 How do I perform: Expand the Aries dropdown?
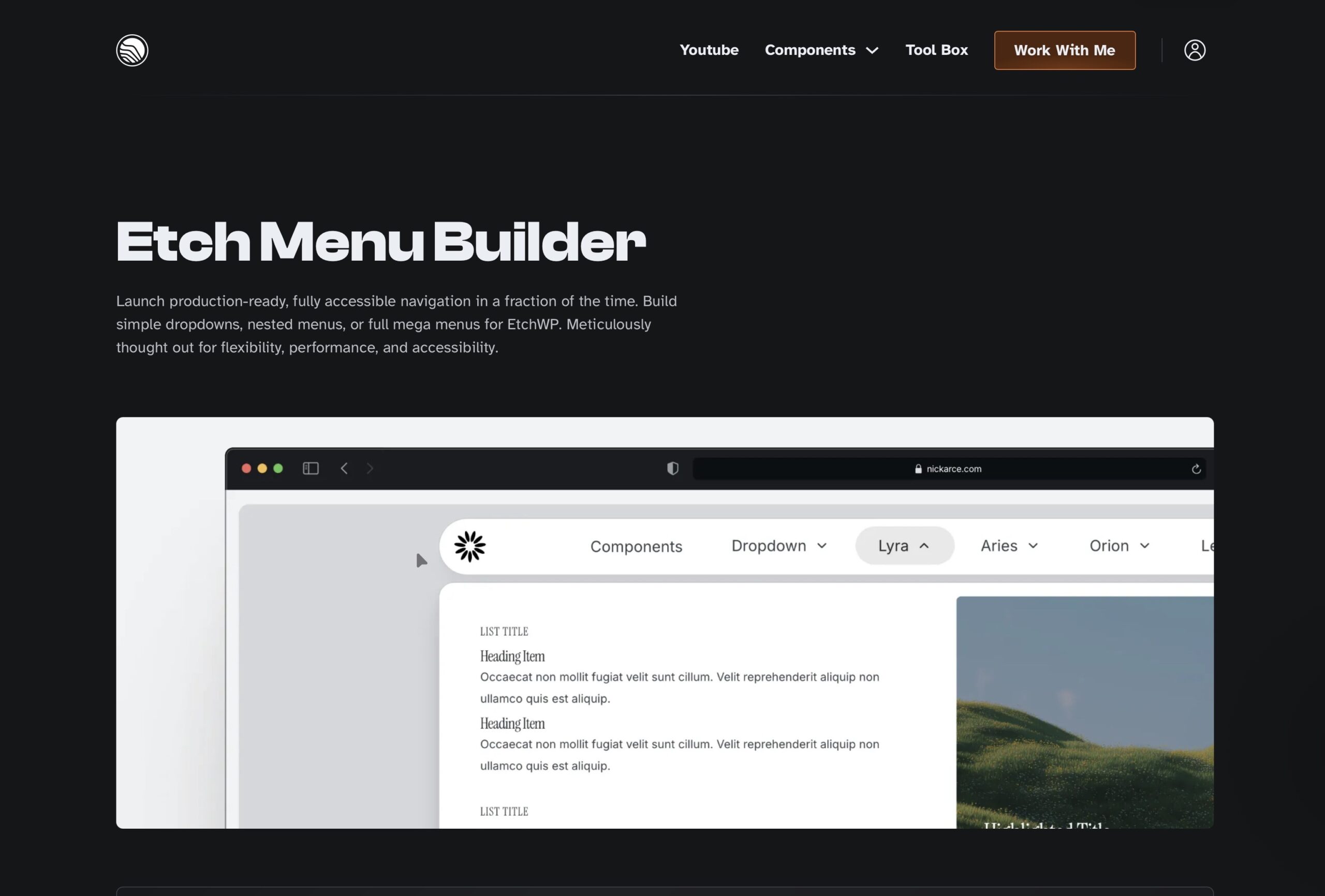[1009, 545]
